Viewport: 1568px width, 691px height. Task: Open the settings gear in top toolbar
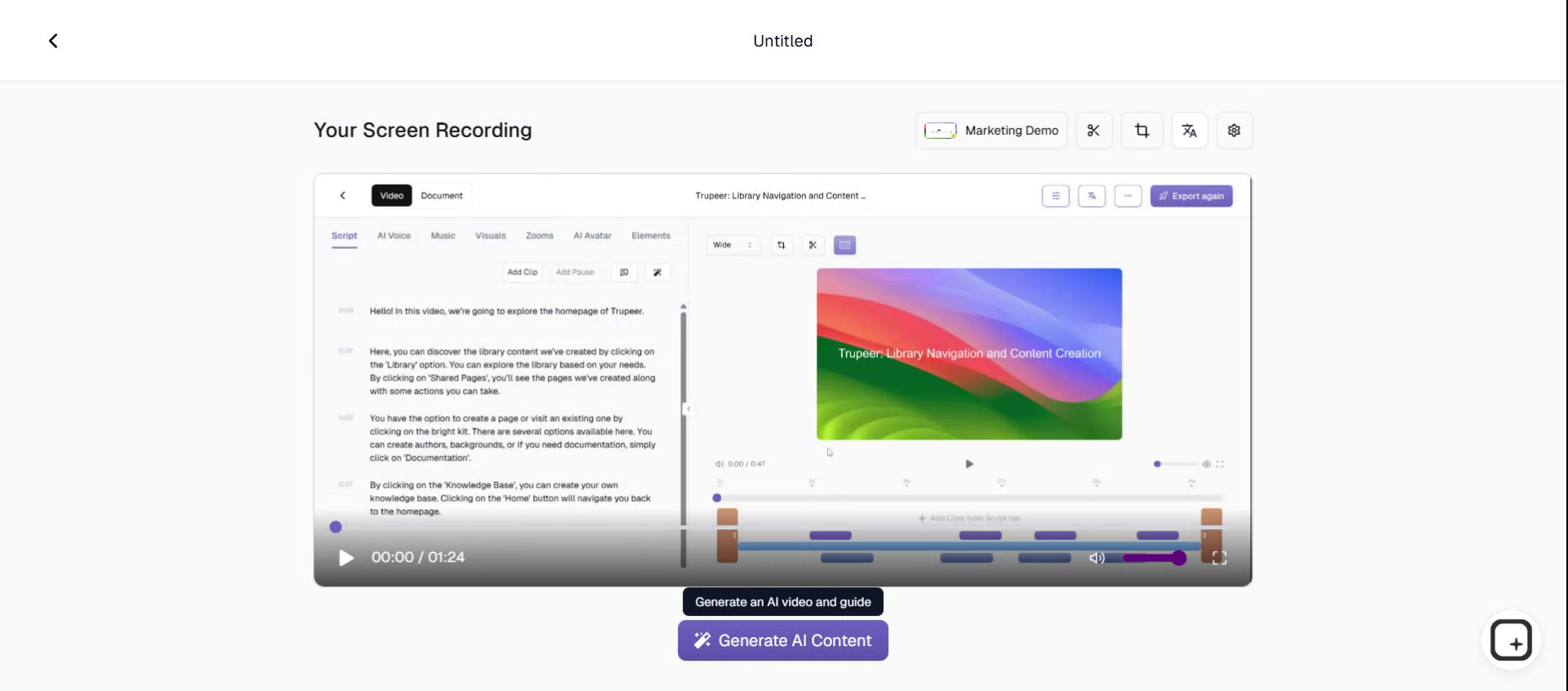(1234, 131)
